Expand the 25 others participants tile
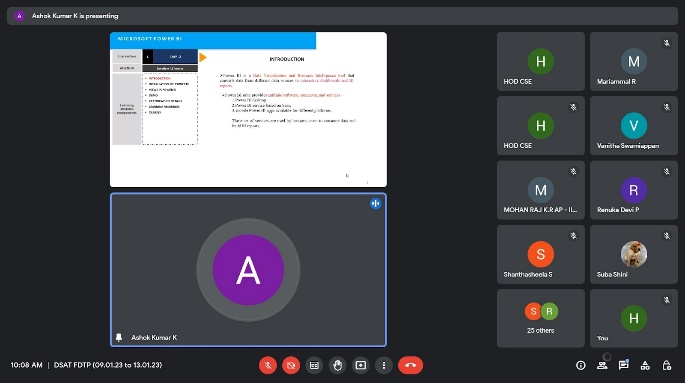The width and height of the screenshot is (685, 383). click(540, 318)
